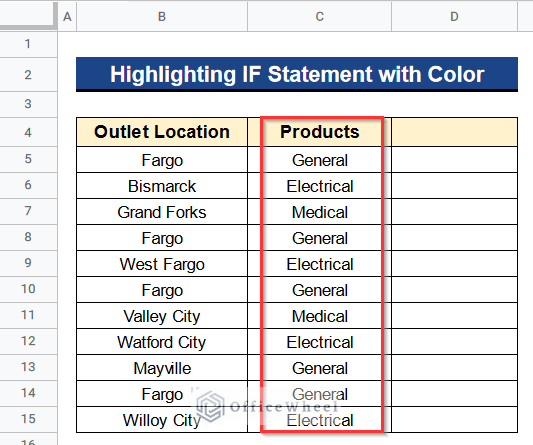Select row 9 header
The height and width of the screenshot is (445, 533).
pos(28,263)
